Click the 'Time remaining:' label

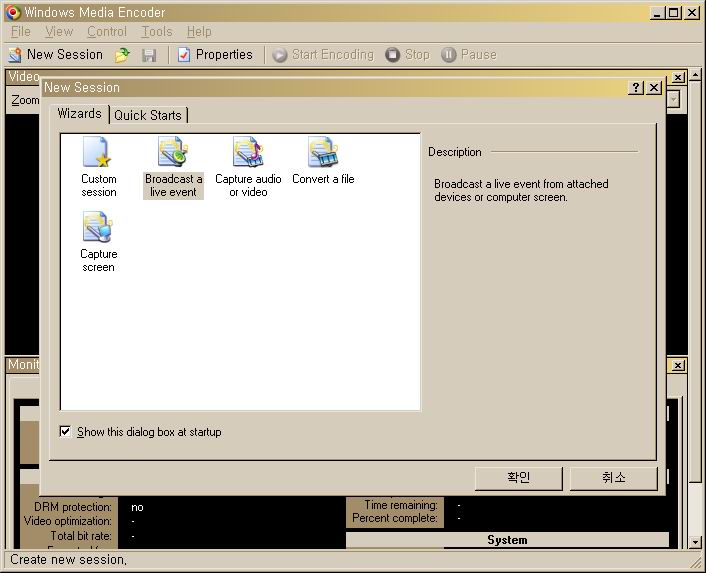[x=401, y=505]
